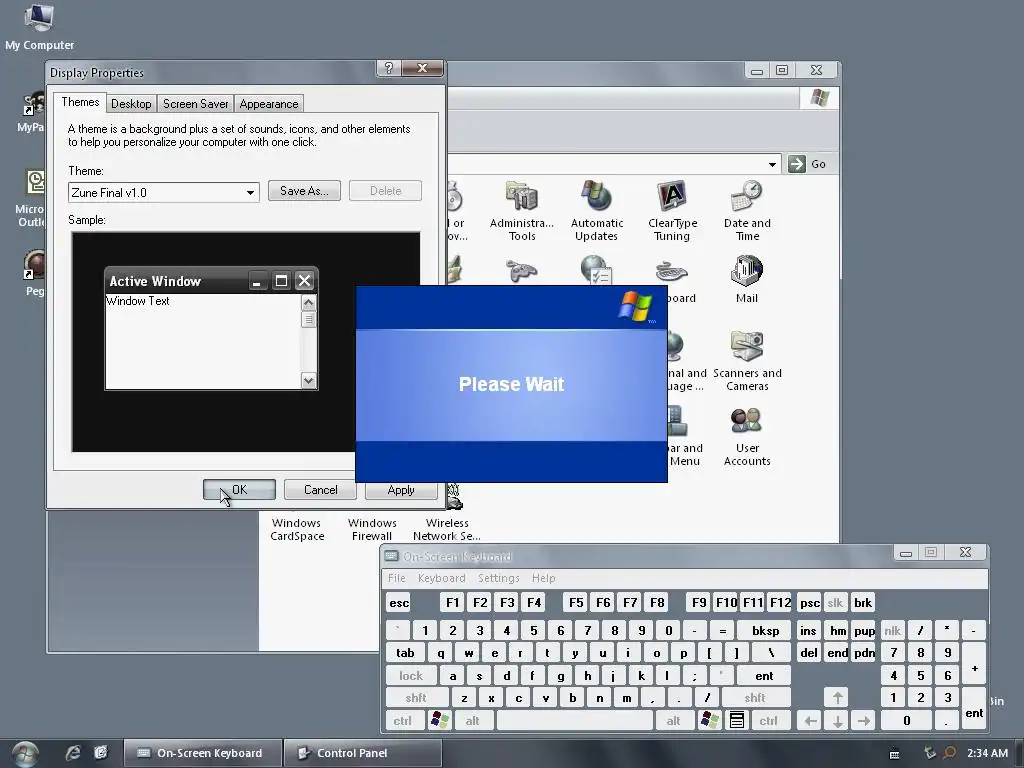Switch to the Desktop tab

point(131,104)
